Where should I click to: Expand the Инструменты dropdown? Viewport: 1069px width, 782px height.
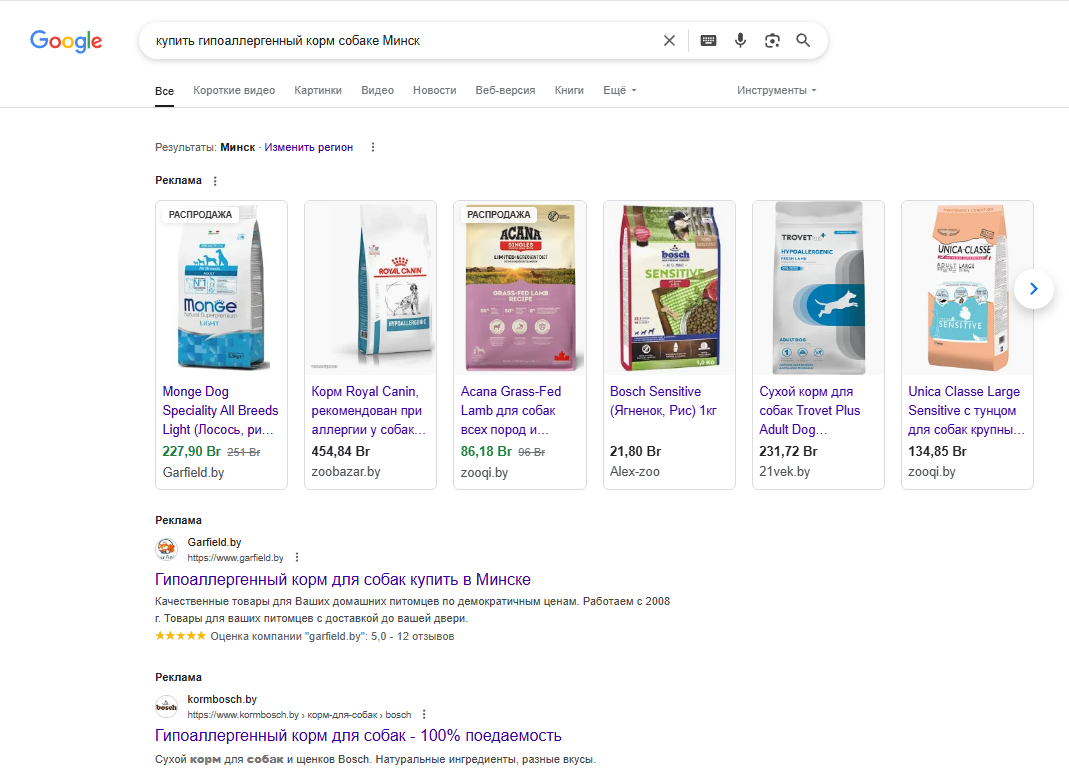pyautogui.click(x=777, y=90)
